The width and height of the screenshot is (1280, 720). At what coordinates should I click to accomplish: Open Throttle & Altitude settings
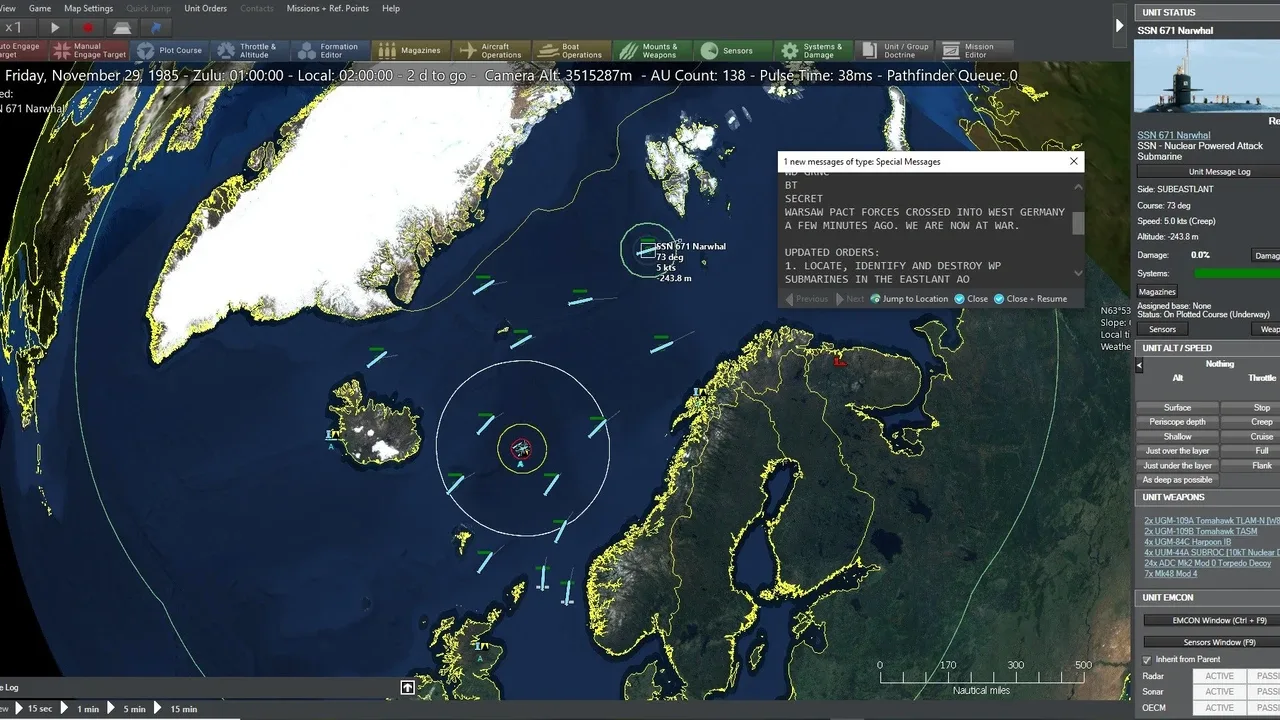pyautogui.click(x=249, y=50)
